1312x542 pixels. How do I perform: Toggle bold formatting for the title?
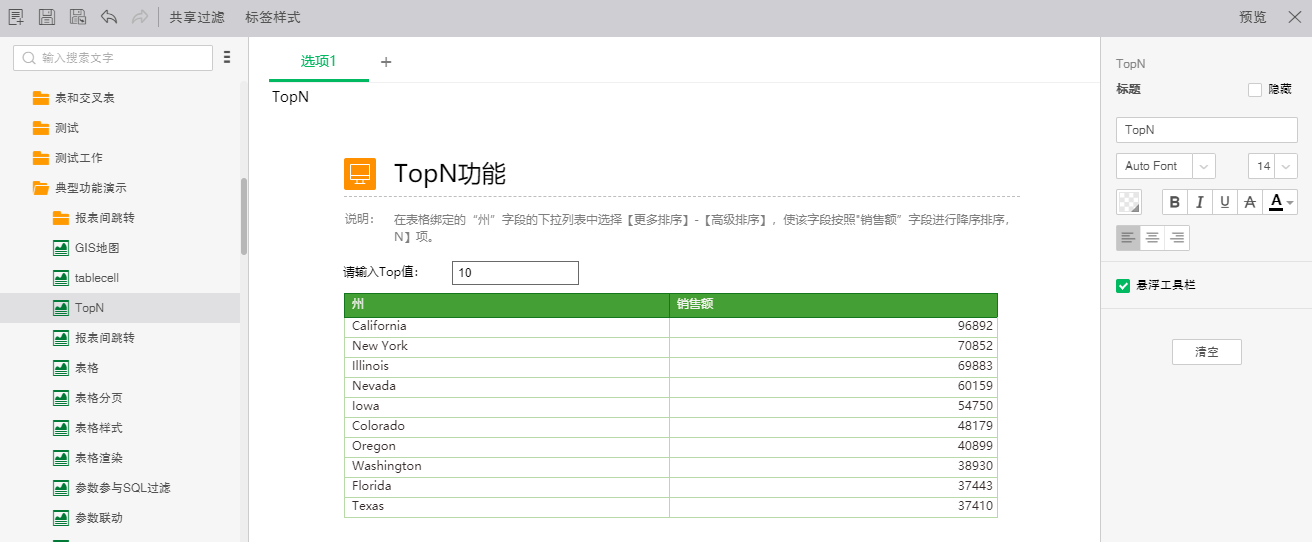[1175, 202]
